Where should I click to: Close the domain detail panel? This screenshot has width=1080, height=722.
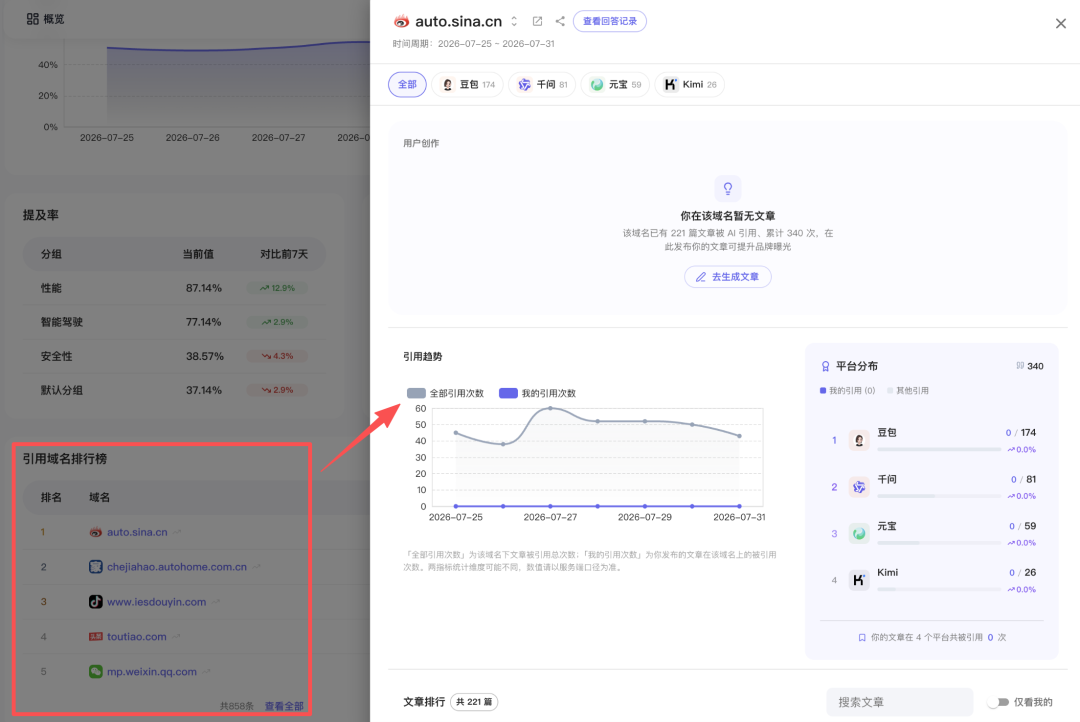click(x=1061, y=23)
